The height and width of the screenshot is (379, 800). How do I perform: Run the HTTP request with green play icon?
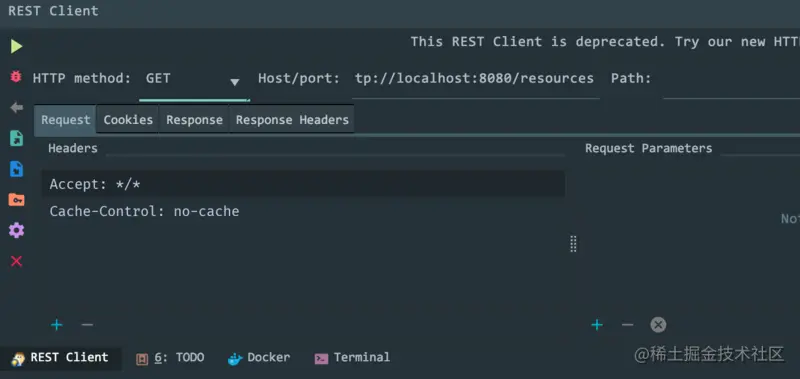coord(16,46)
